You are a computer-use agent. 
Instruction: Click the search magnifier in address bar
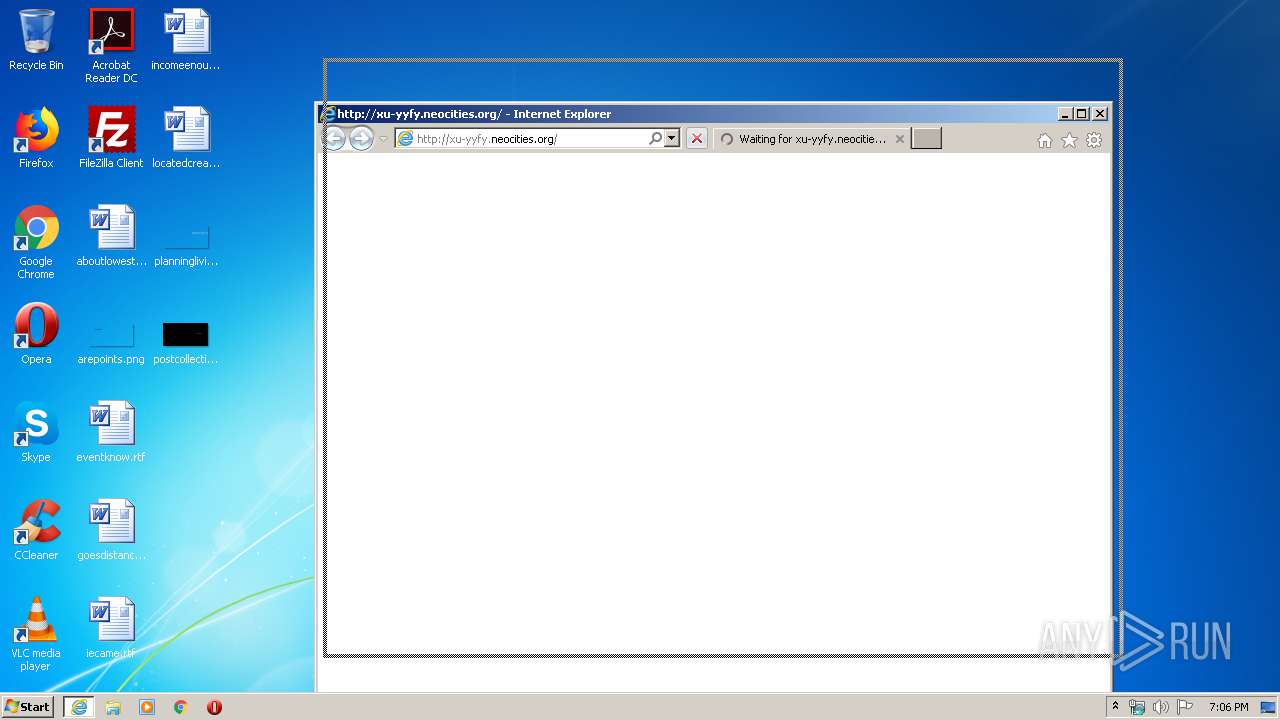(655, 139)
